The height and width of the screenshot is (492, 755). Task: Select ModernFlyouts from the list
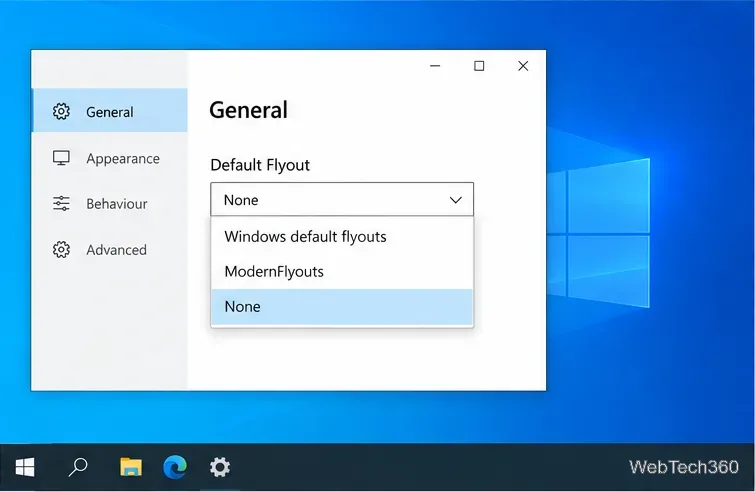coord(342,272)
